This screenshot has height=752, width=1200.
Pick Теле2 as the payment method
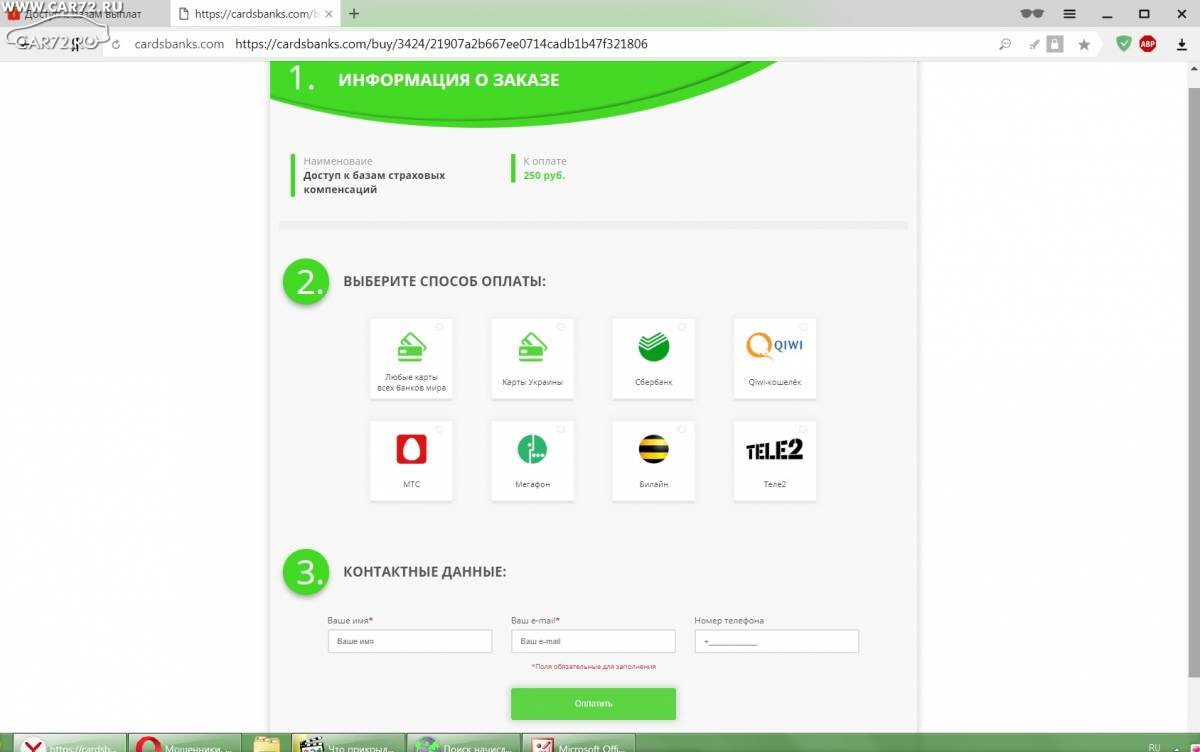[774, 460]
